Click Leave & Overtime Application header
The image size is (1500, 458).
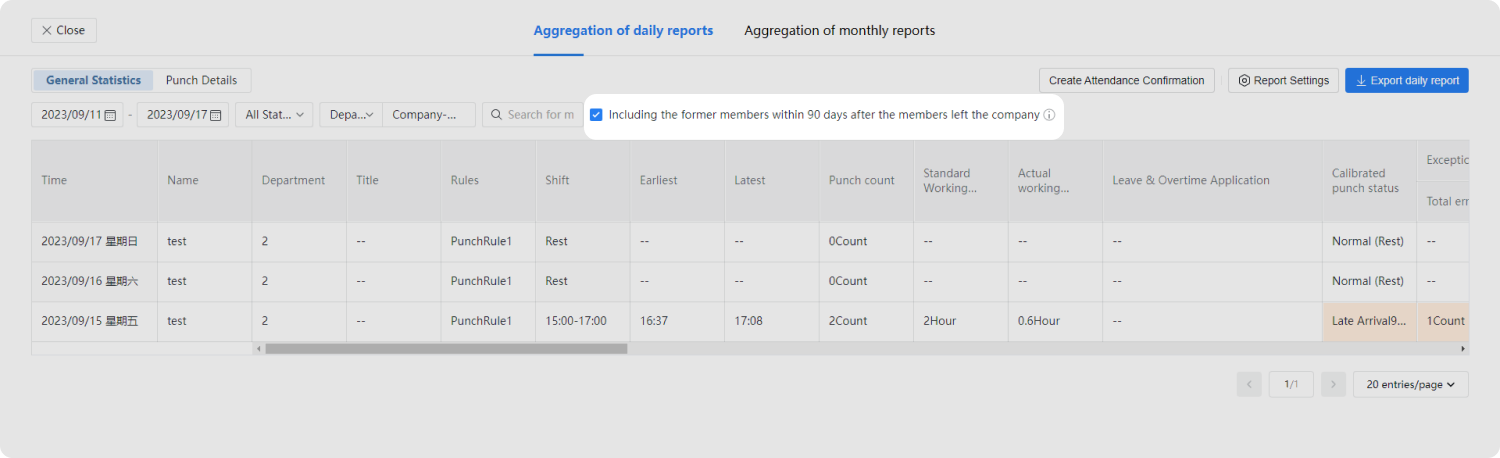point(1212,181)
